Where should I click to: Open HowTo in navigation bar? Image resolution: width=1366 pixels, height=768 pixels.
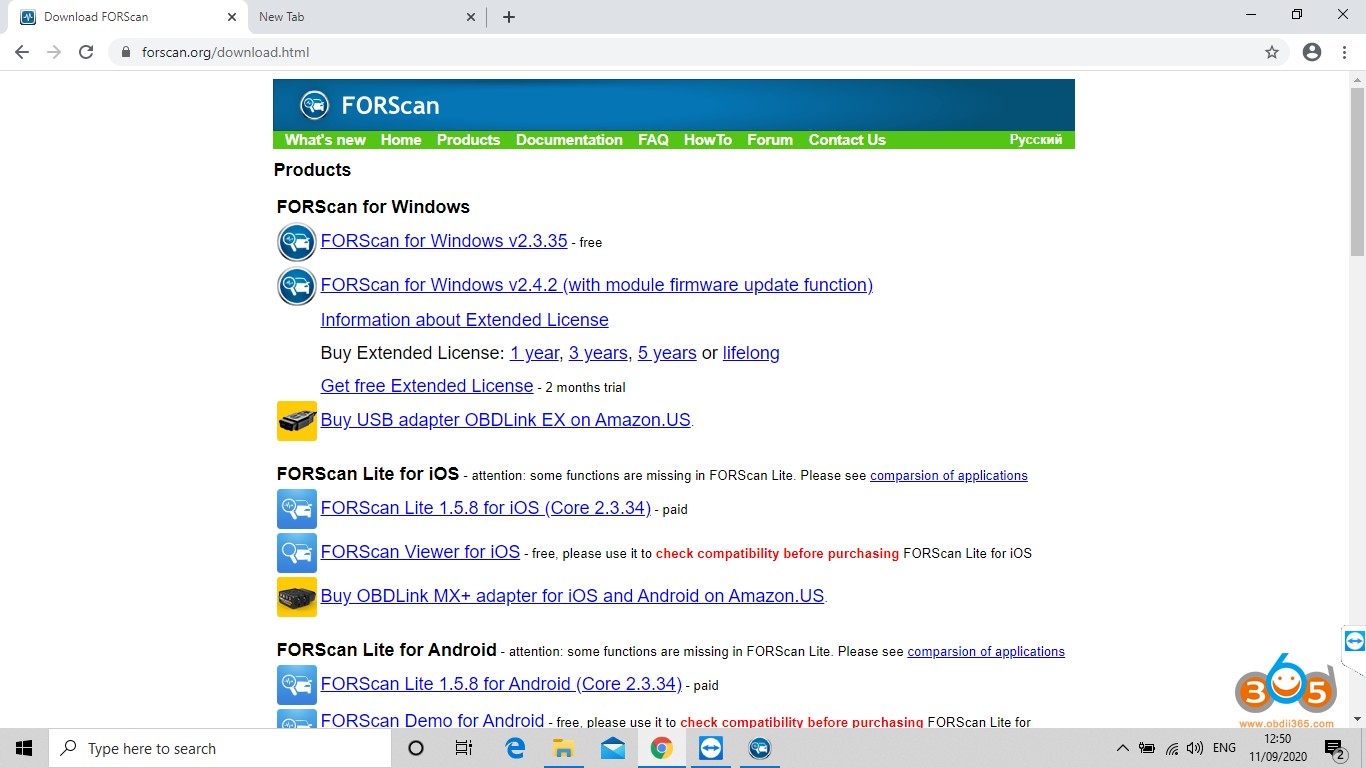tap(708, 140)
